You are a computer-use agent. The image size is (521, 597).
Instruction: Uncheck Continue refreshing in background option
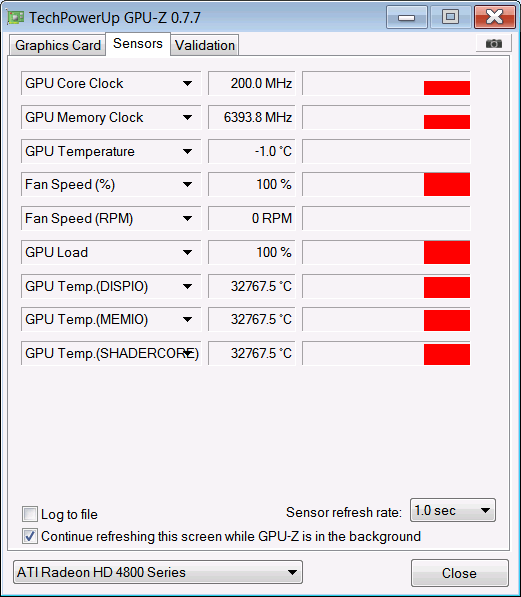30,536
